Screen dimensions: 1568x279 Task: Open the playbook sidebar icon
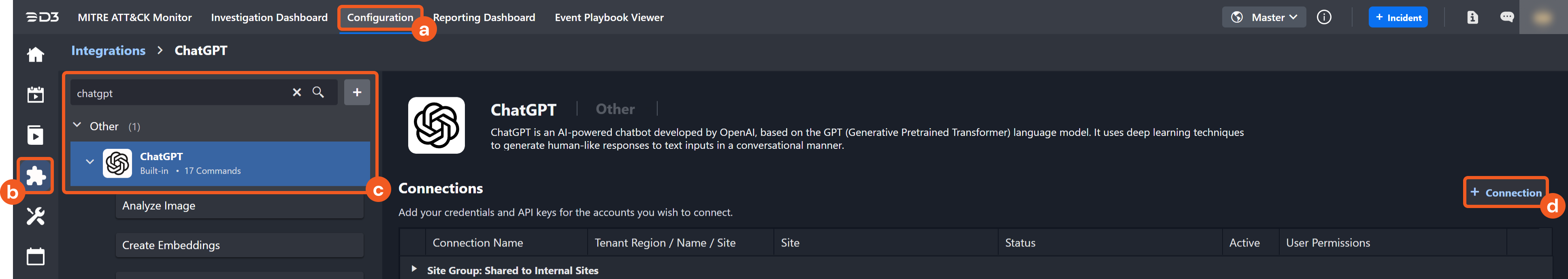[x=35, y=135]
